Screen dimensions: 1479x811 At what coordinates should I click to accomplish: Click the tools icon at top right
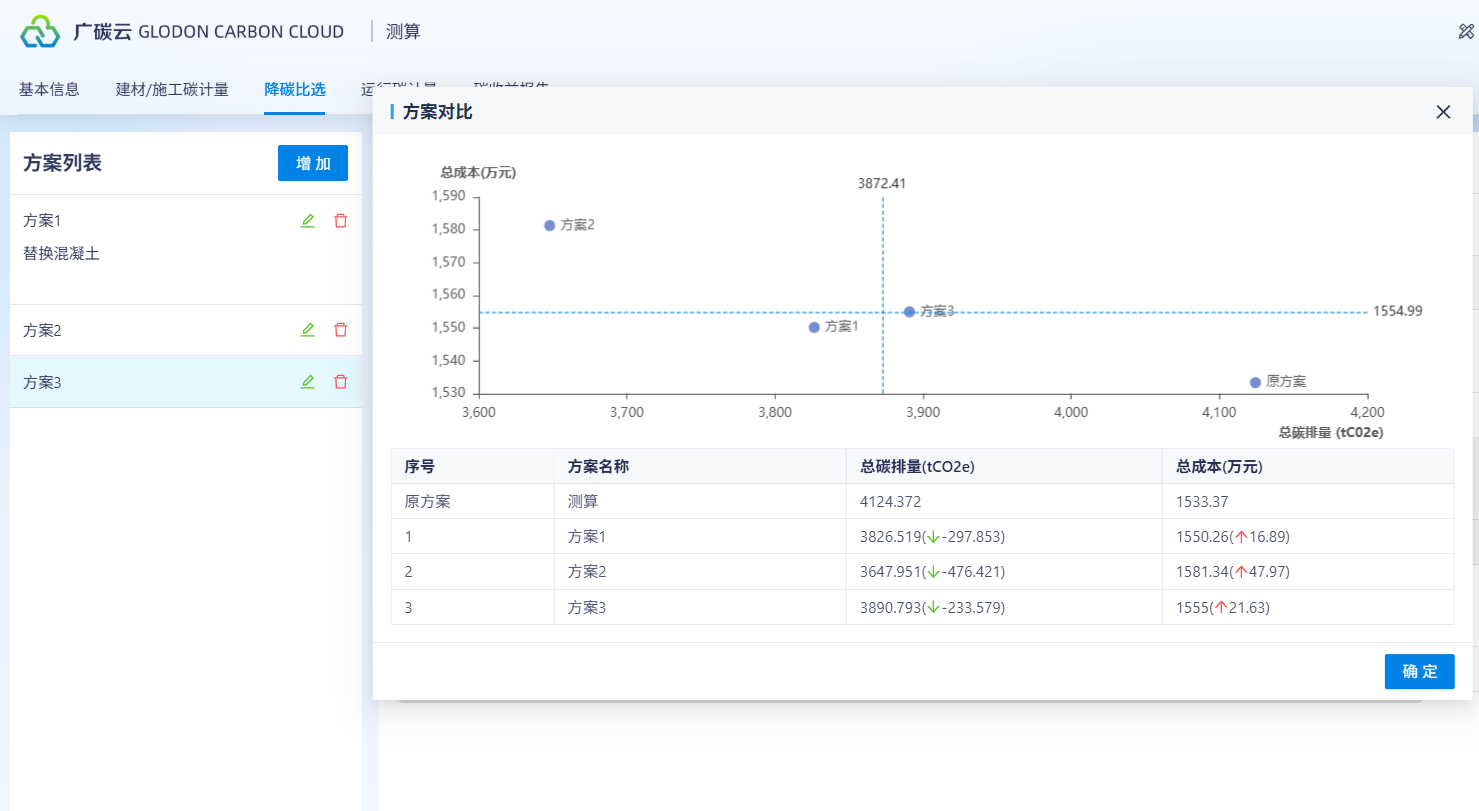pos(1466,31)
